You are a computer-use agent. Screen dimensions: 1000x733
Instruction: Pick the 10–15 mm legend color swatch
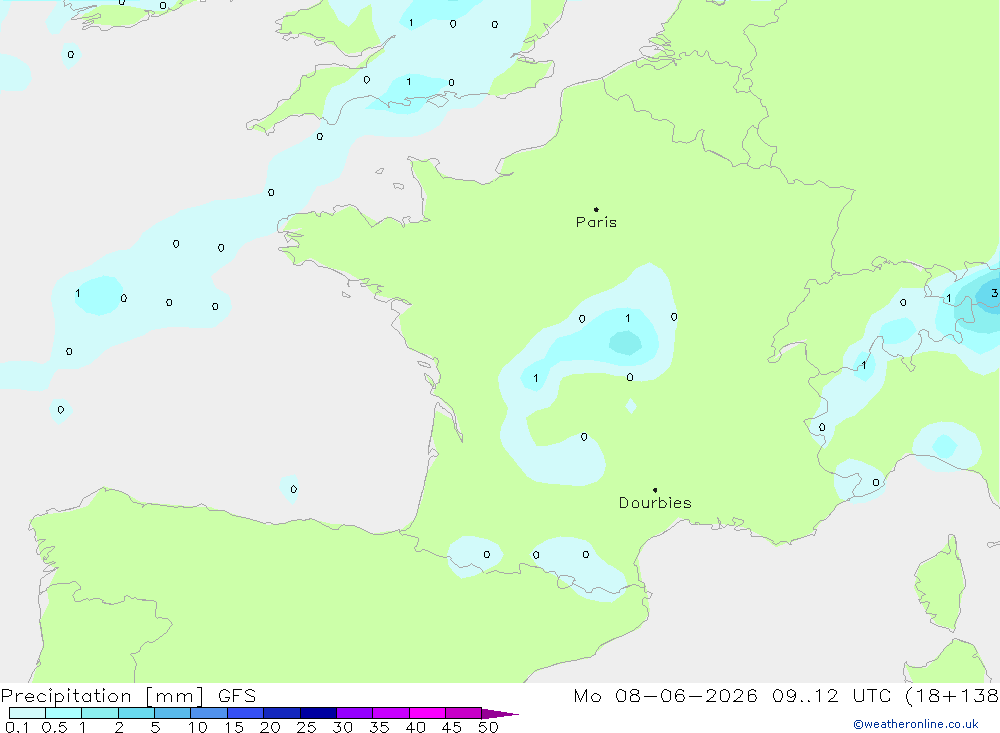pyautogui.click(x=209, y=713)
